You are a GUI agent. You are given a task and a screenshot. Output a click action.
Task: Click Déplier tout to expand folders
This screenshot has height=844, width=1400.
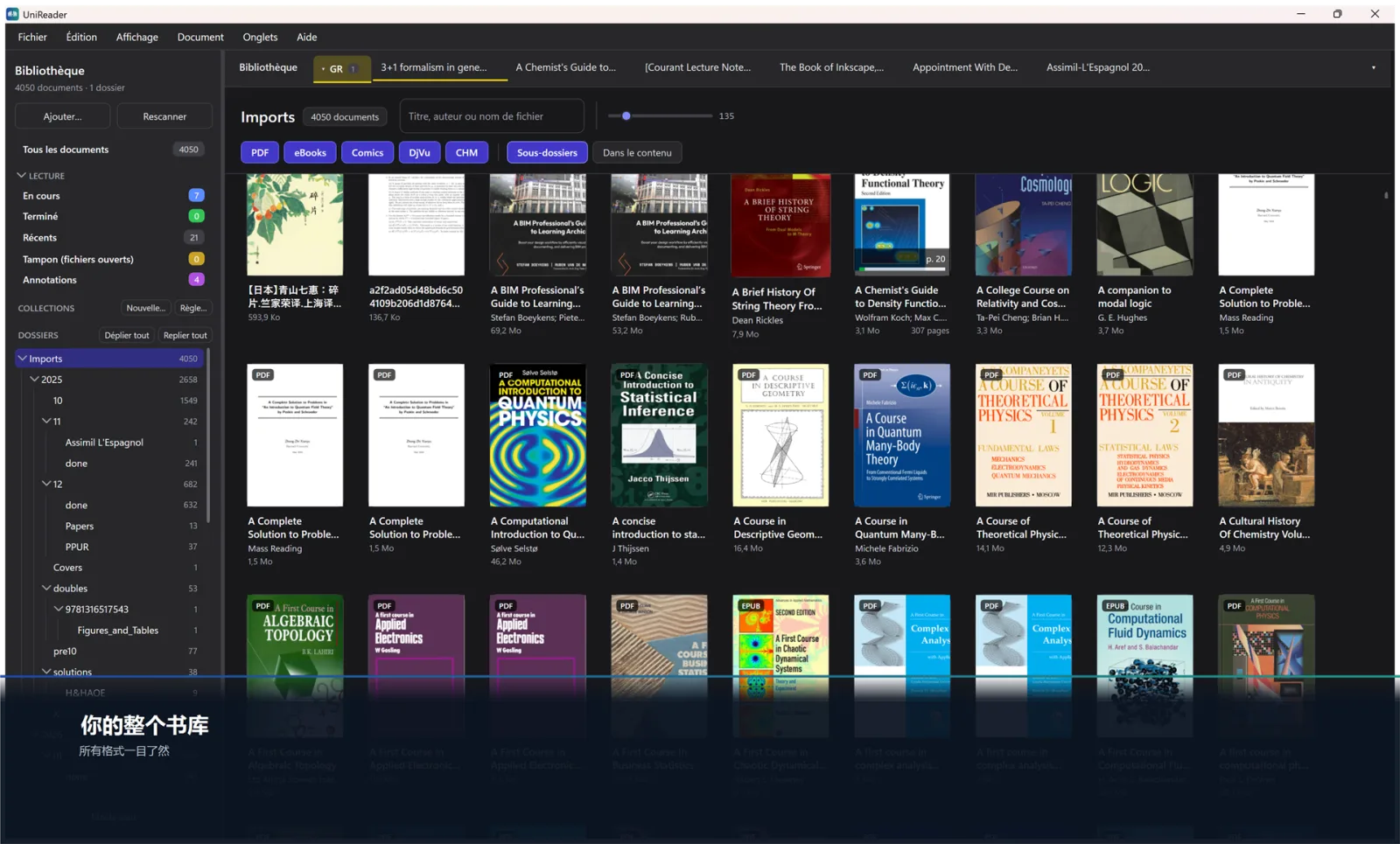pyautogui.click(x=127, y=335)
